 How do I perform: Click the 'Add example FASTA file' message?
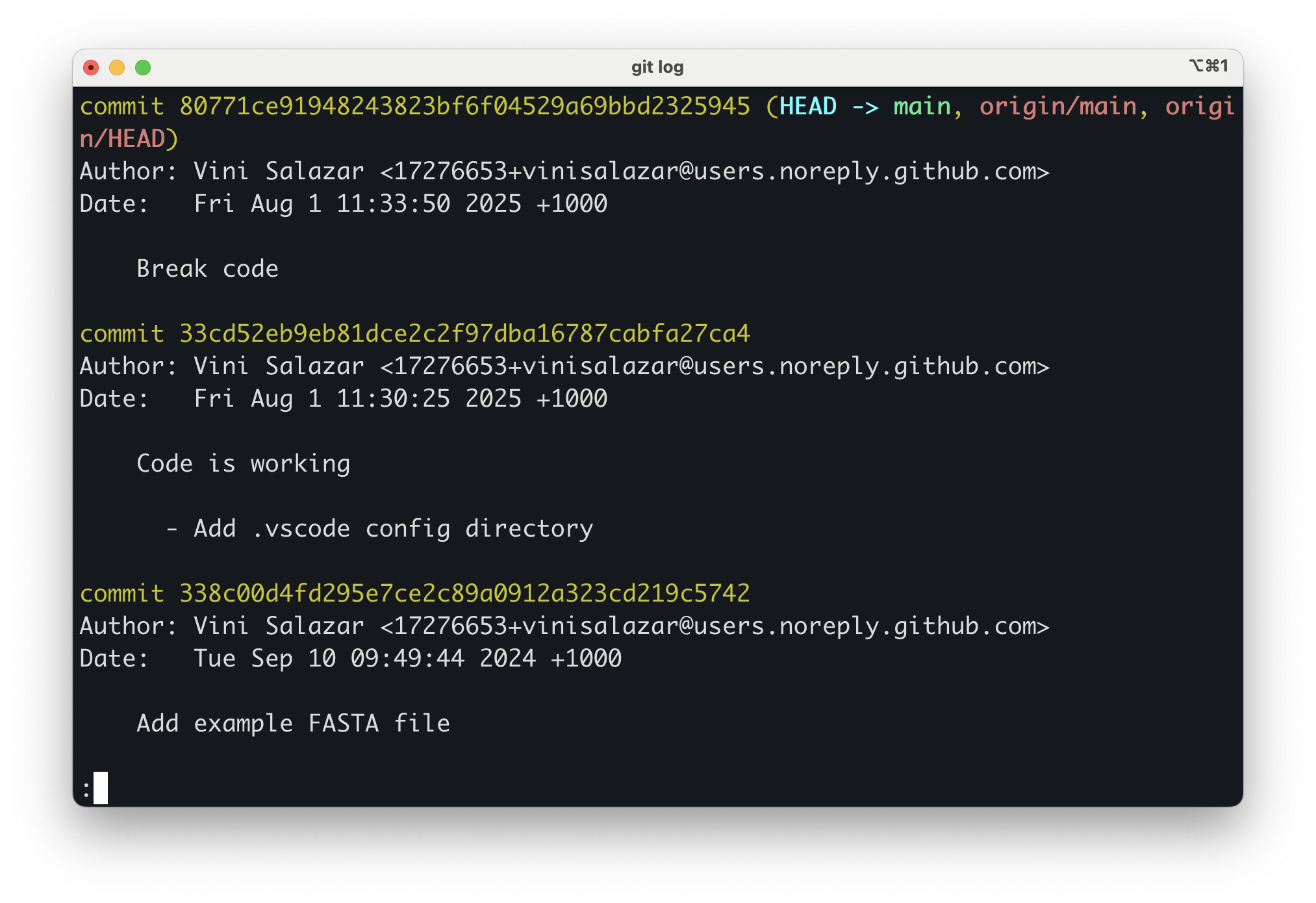pos(293,723)
